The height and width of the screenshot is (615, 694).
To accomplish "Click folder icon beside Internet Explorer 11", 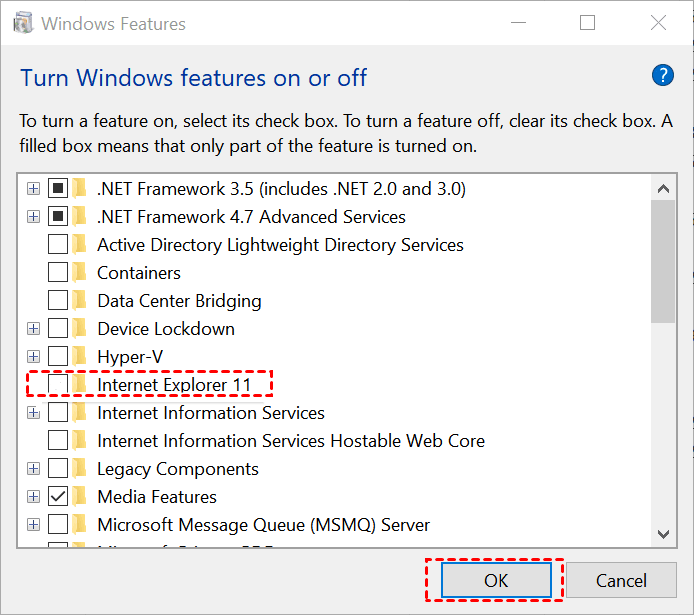I will pyautogui.click(x=80, y=385).
